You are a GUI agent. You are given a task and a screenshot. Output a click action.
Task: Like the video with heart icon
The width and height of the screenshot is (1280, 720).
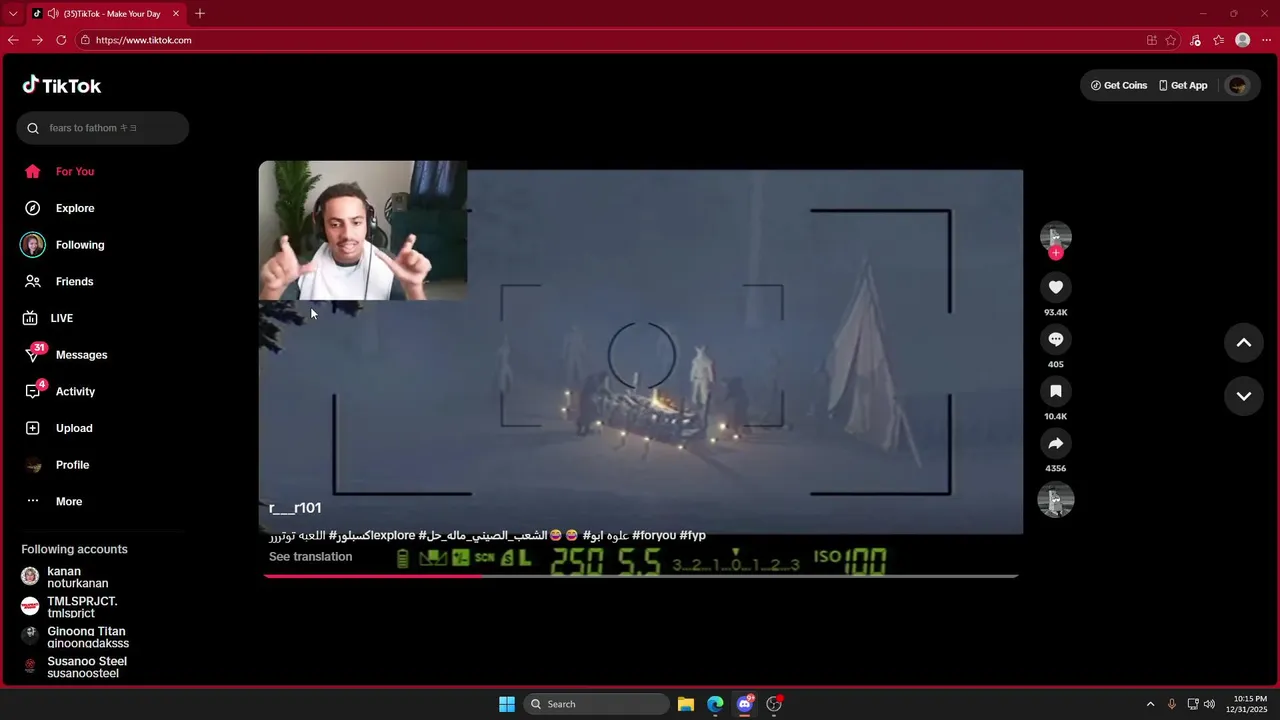pos(1056,287)
